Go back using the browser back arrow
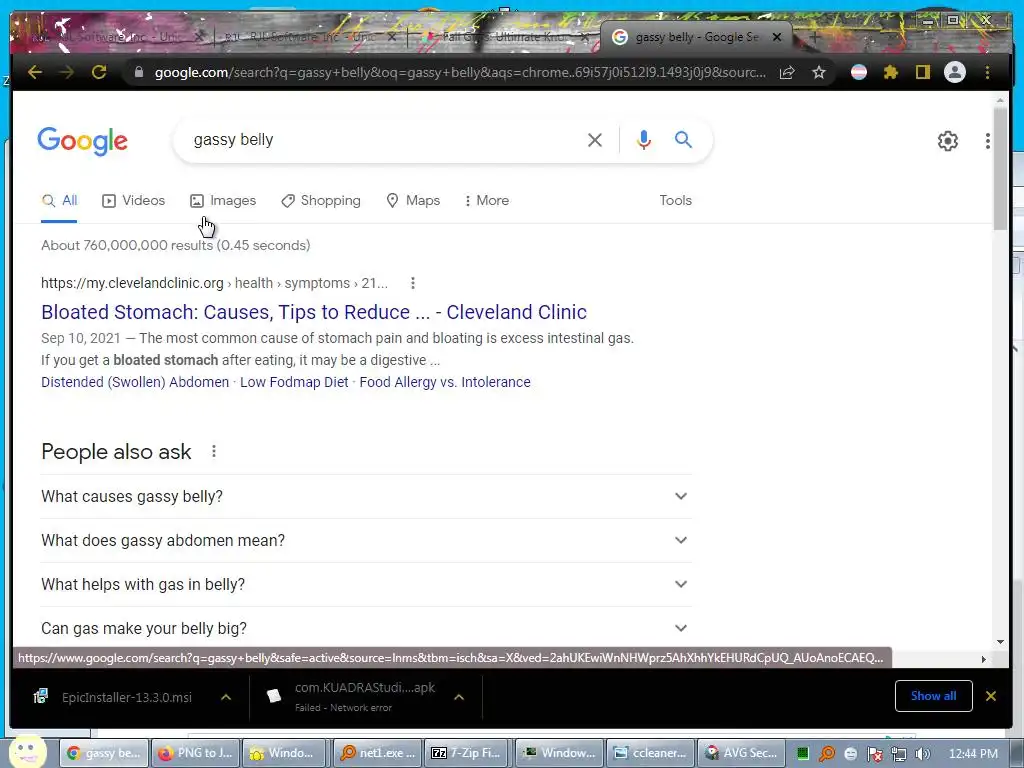This screenshot has width=1024, height=768. point(35,72)
